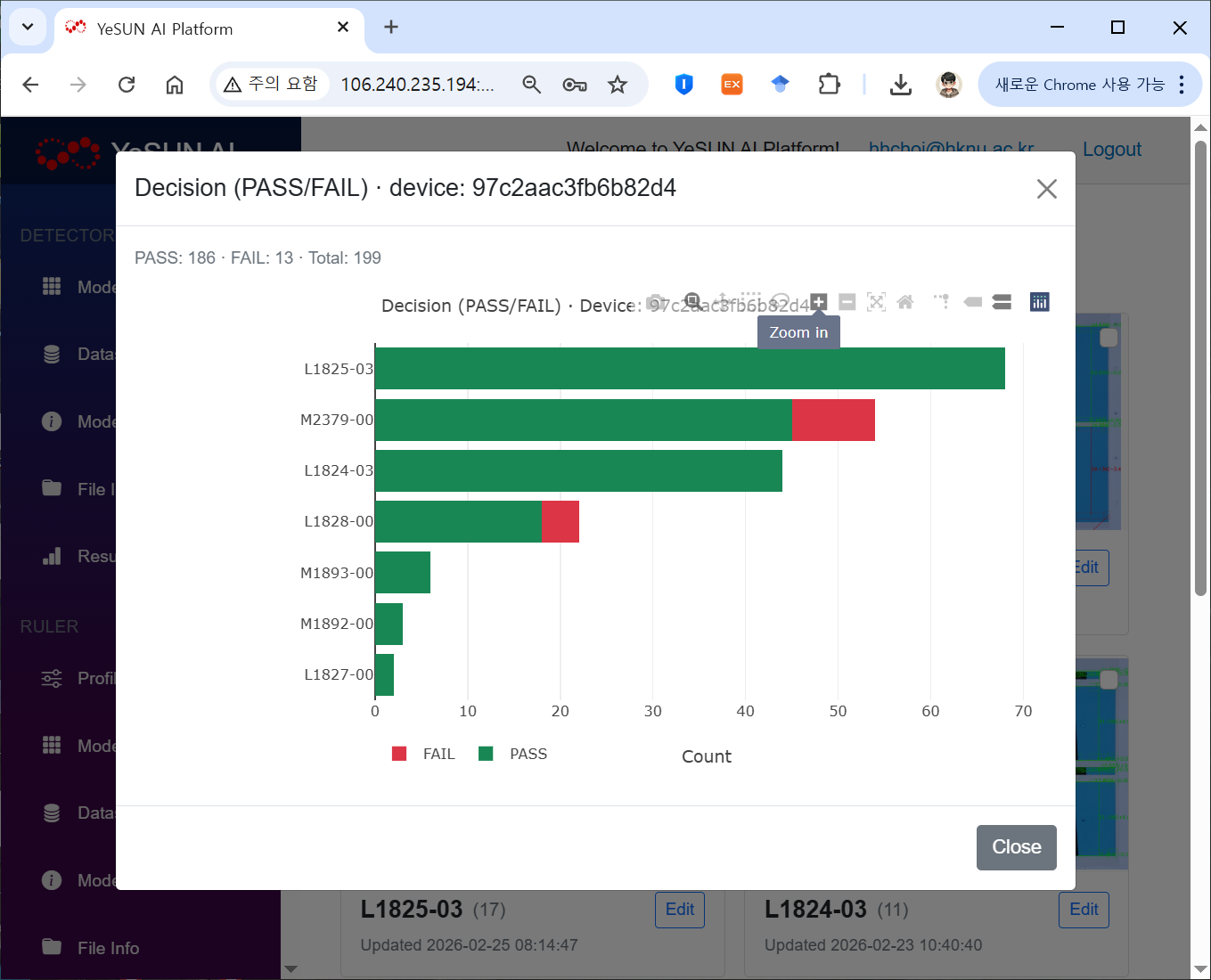1211x980 pixels.
Task: Download plot as PNG camera icon
Action: [656, 302]
